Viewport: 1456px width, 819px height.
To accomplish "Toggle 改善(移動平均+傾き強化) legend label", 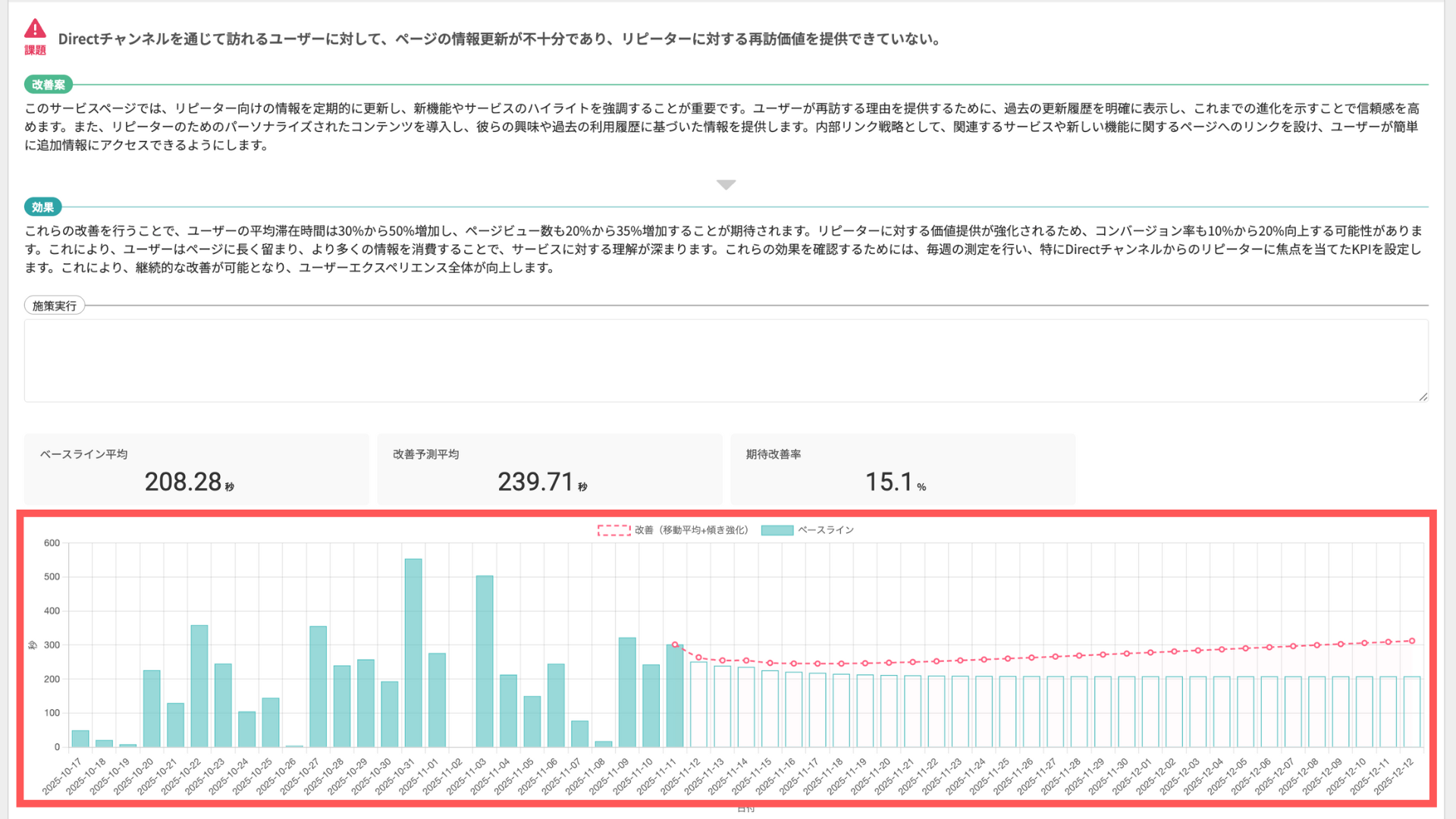I will [x=691, y=530].
